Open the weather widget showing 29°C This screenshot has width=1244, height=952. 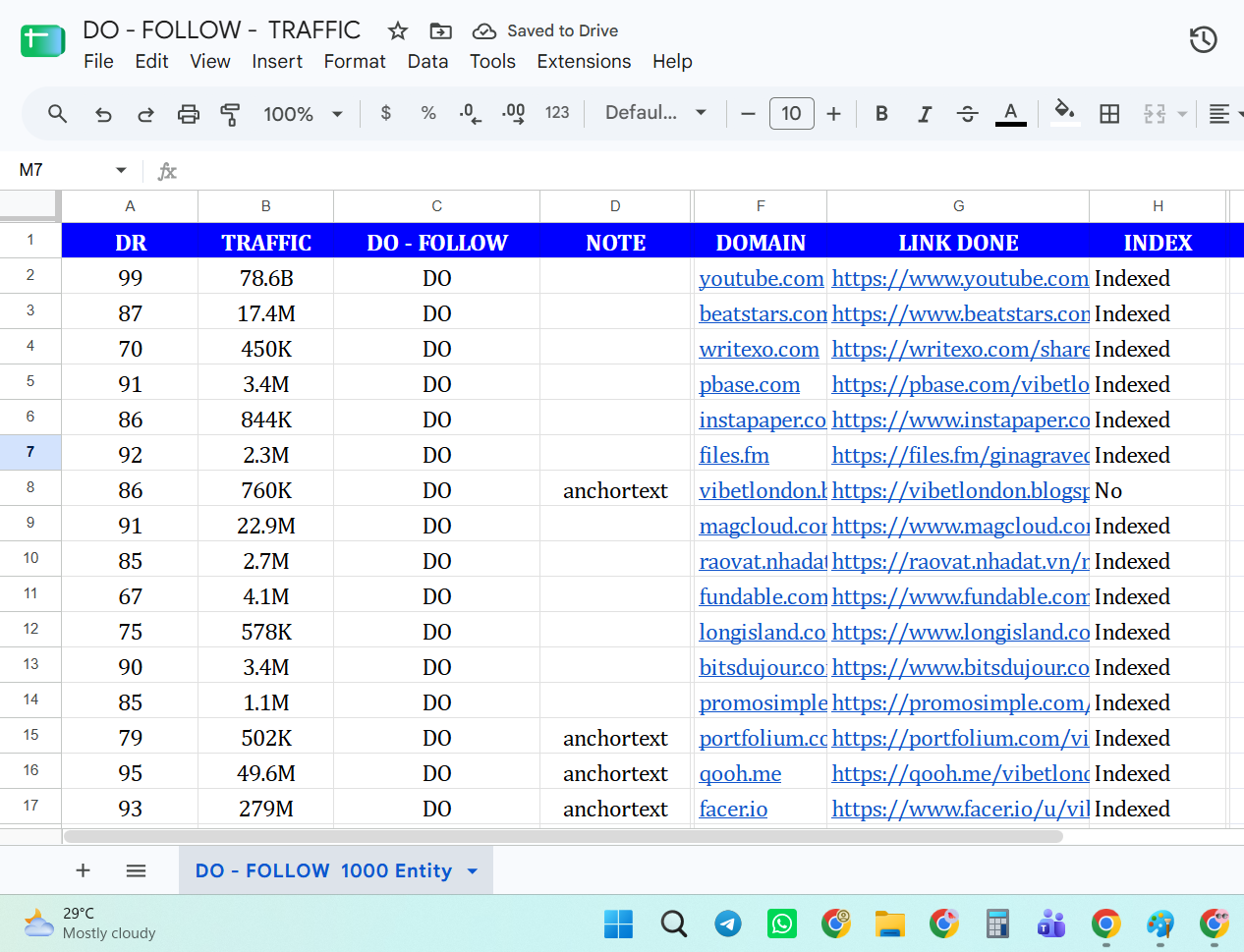click(x=90, y=924)
